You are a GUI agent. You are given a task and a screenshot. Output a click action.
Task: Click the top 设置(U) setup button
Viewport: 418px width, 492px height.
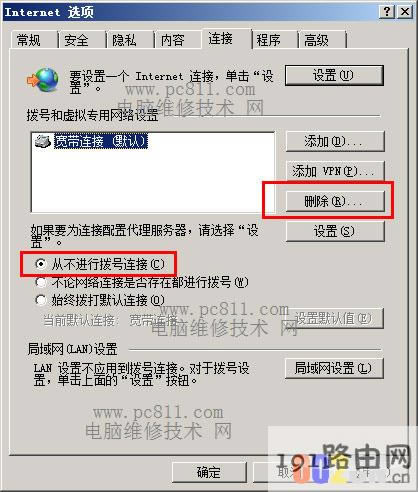[334, 75]
